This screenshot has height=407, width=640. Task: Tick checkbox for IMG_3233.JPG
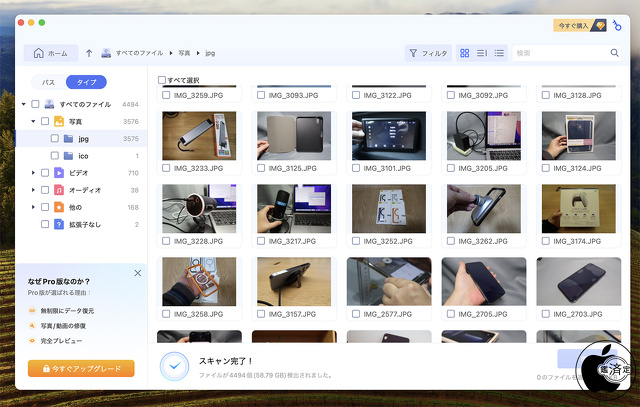pos(166,168)
